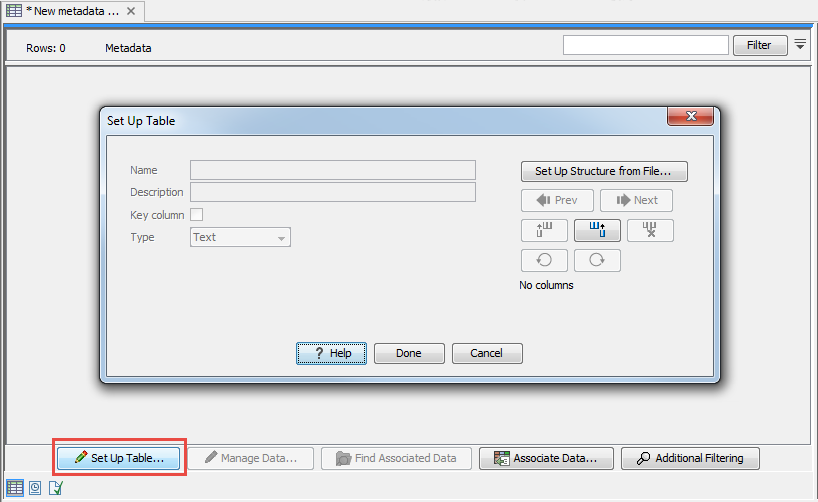818x502 pixels.
Task: Click the delete column icon button
Action: tap(650, 231)
